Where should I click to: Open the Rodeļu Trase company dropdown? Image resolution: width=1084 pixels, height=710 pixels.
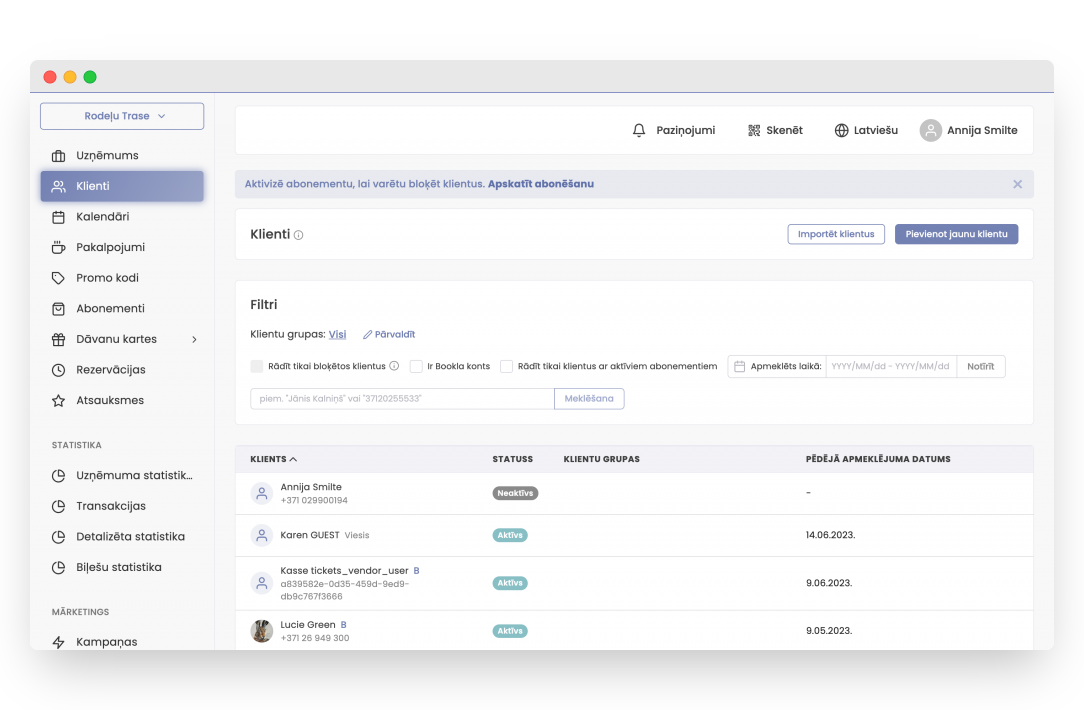tap(122, 116)
